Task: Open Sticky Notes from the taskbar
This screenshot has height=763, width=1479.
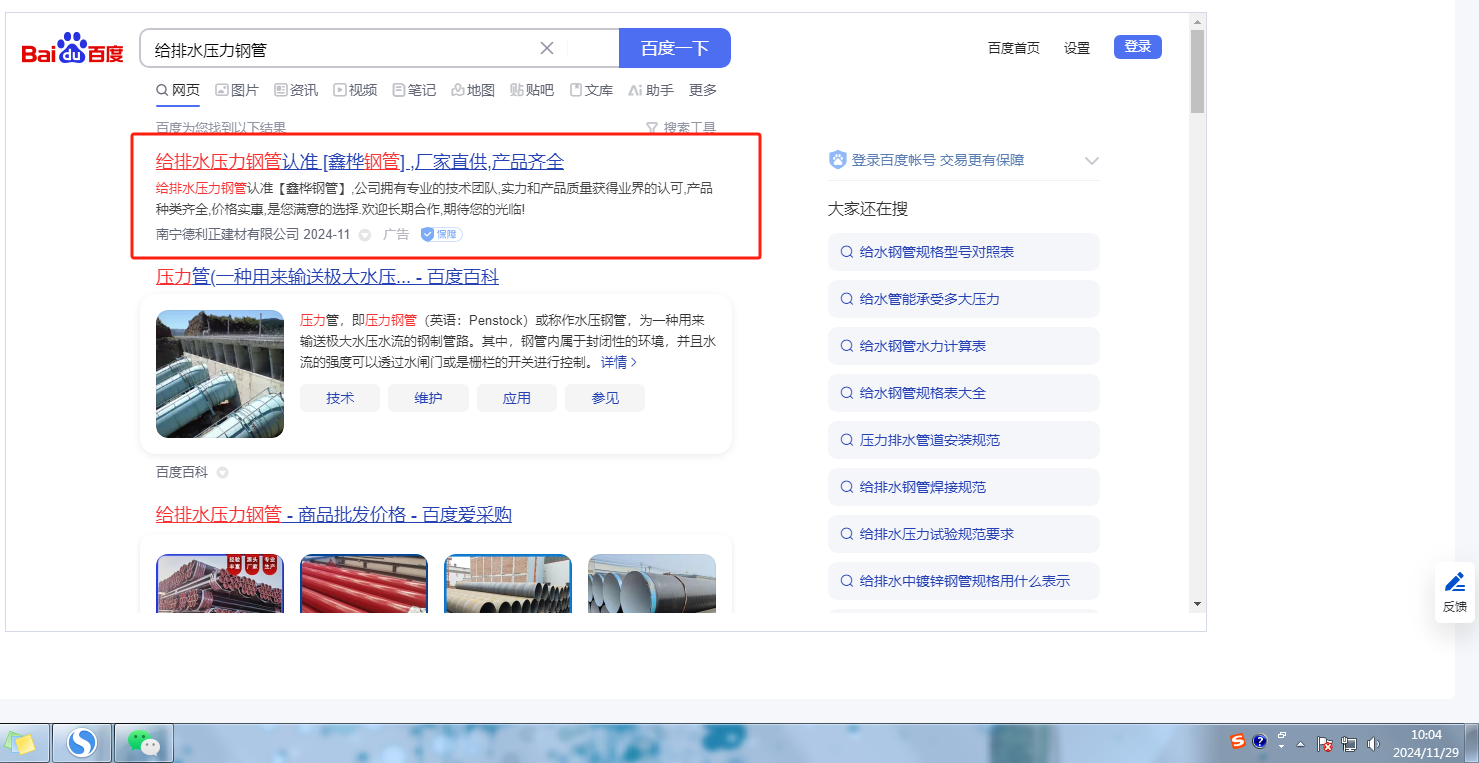Action: (20, 743)
